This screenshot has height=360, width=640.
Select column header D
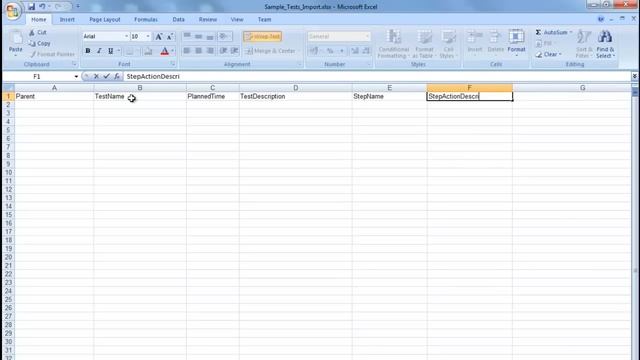coord(296,88)
